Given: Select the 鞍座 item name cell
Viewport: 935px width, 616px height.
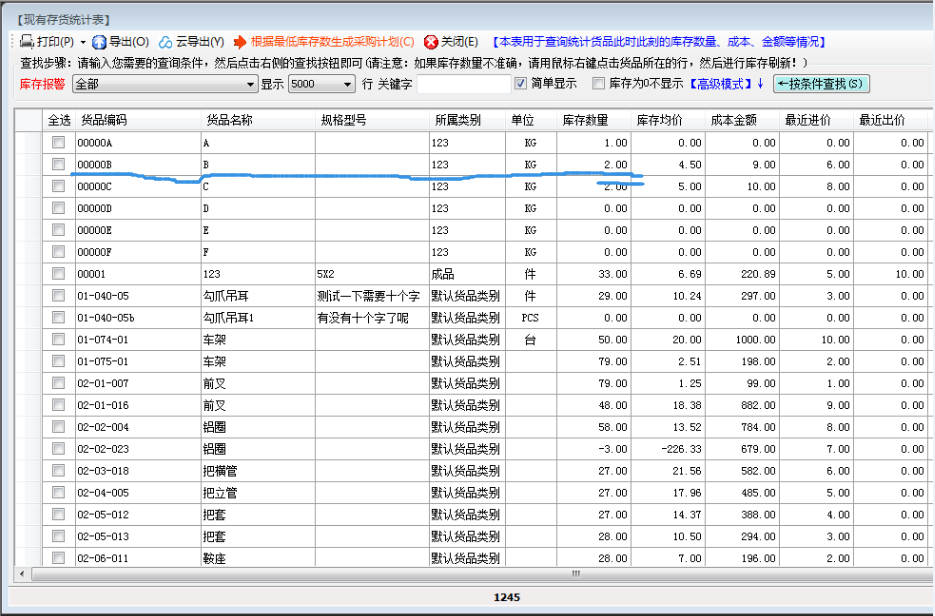Looking at the screenshot, I should point(256,559).
